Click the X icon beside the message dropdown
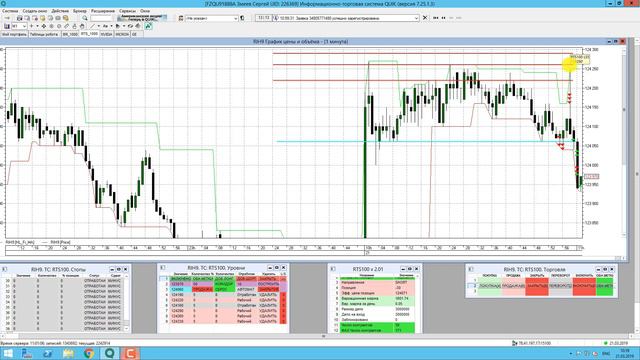640x360 pixels. click(425, 18)
